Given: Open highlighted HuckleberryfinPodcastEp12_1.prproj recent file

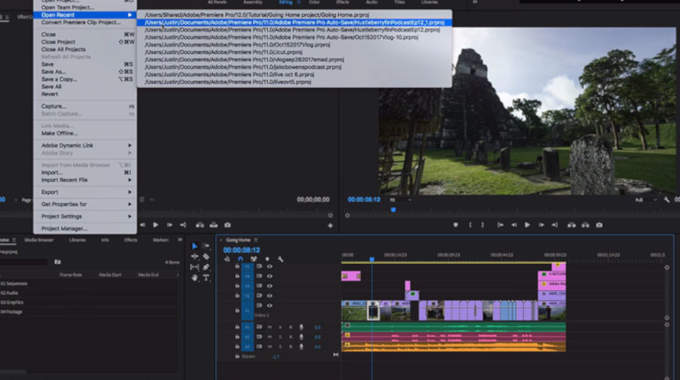Looking at the screenshot, I should [x=294, y=23].
